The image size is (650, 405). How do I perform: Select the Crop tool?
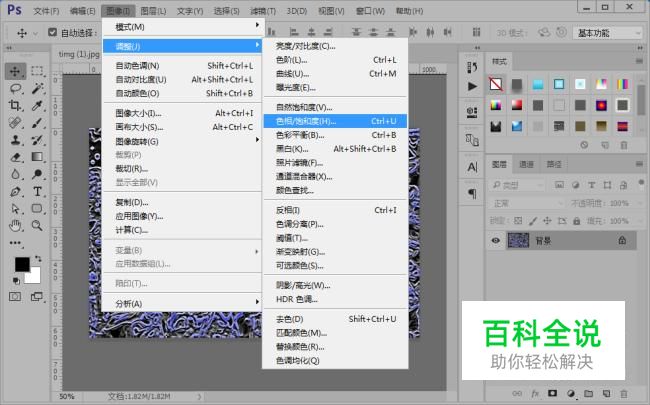pos(15,106)
